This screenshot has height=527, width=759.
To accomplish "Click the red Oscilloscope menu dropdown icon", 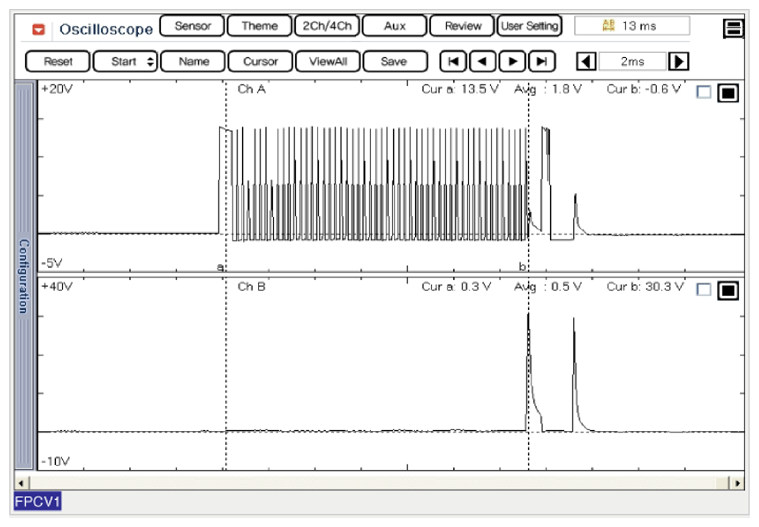I will point(39,29).
